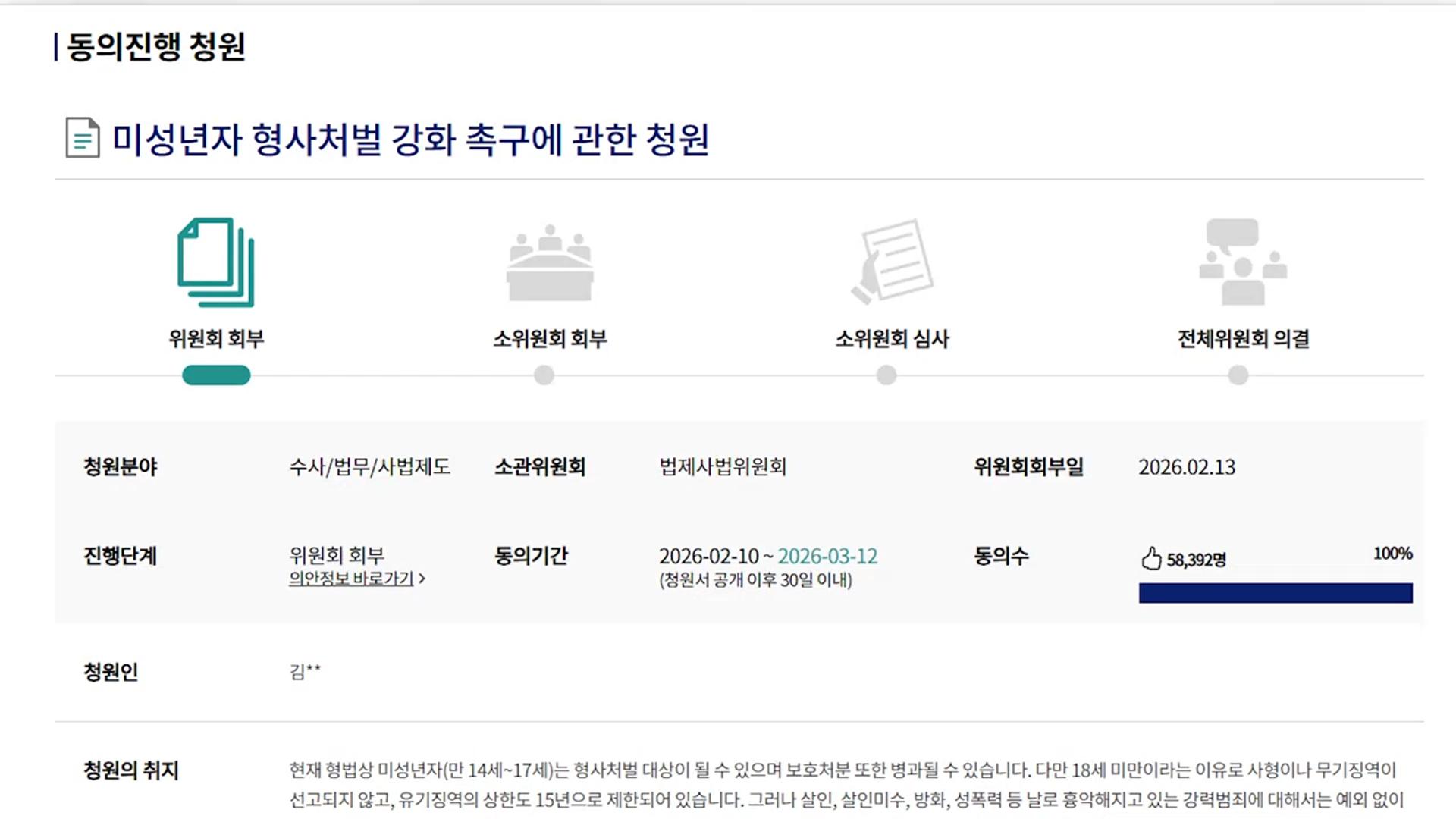
Task: Click the gray 전체위원회 의결 step dot
Action: pyautogui.click(x=1238, y=375)
